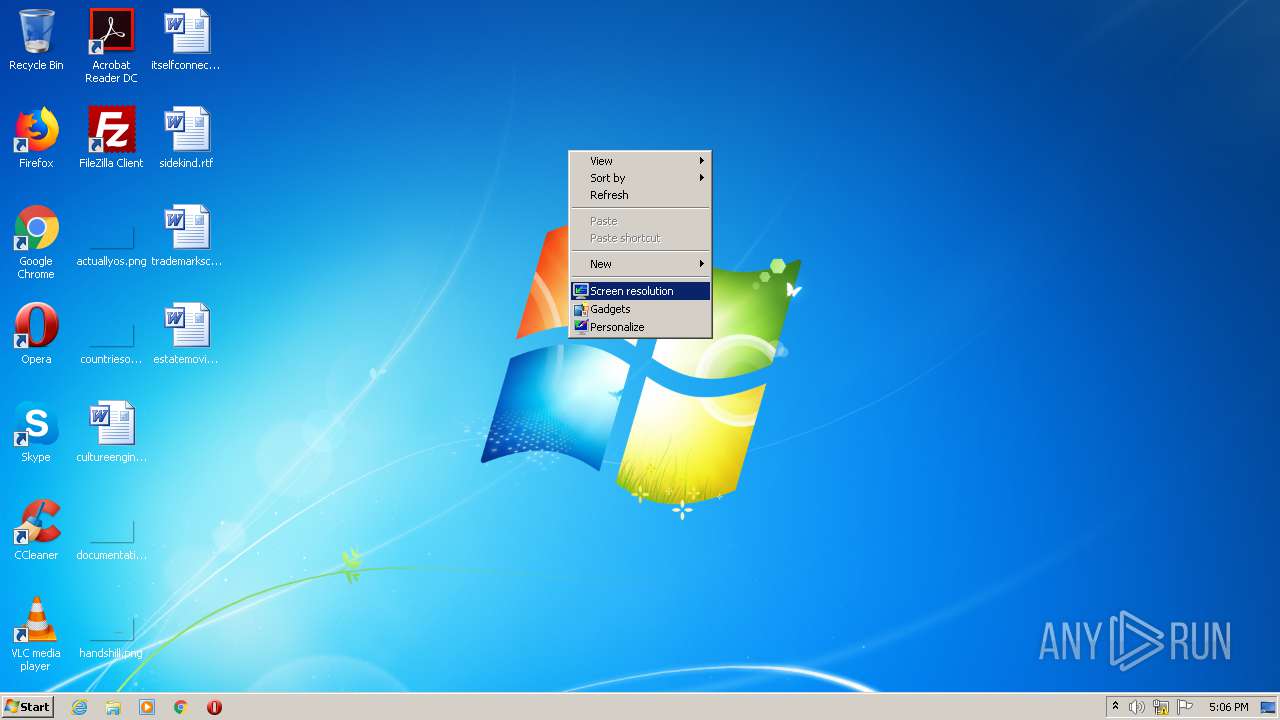Launch Opera from the taskbar
The image size is (1280, 720).
(x=214, y=707)
